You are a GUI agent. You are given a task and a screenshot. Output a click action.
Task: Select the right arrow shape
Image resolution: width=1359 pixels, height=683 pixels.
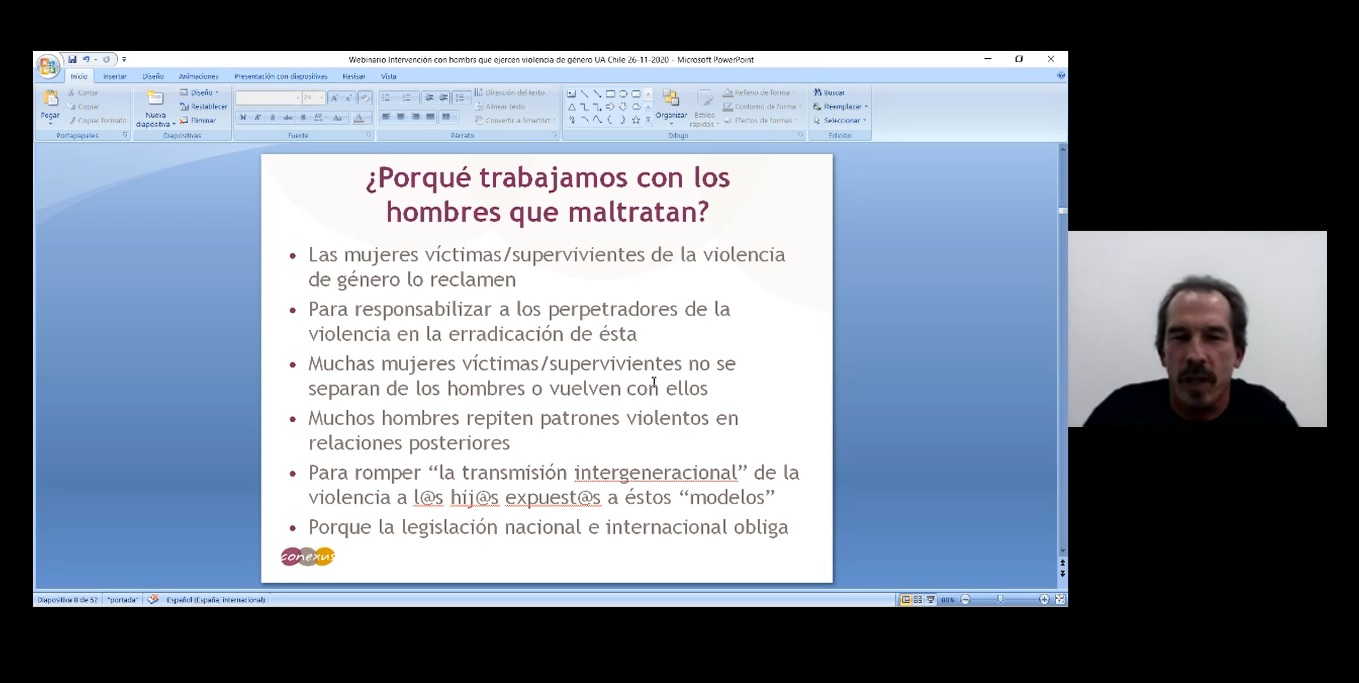(610, 107)
